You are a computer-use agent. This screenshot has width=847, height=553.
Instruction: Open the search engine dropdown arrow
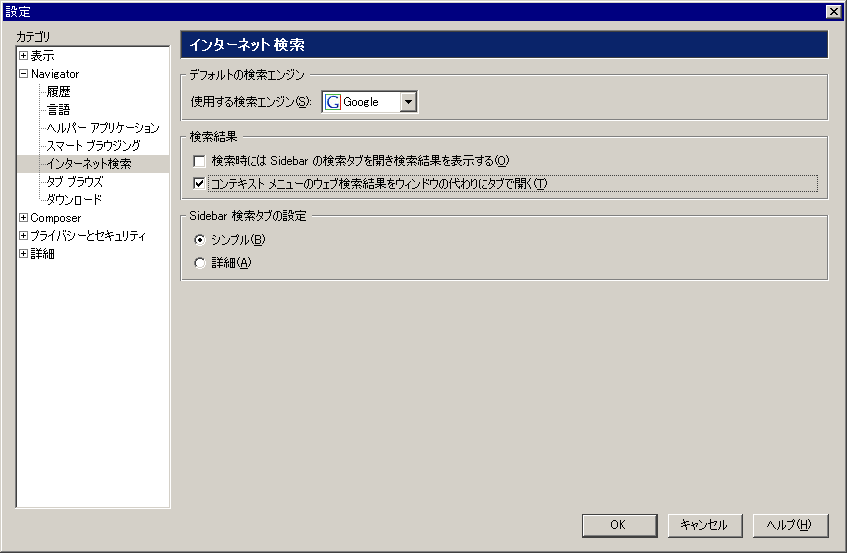[408, 102]
